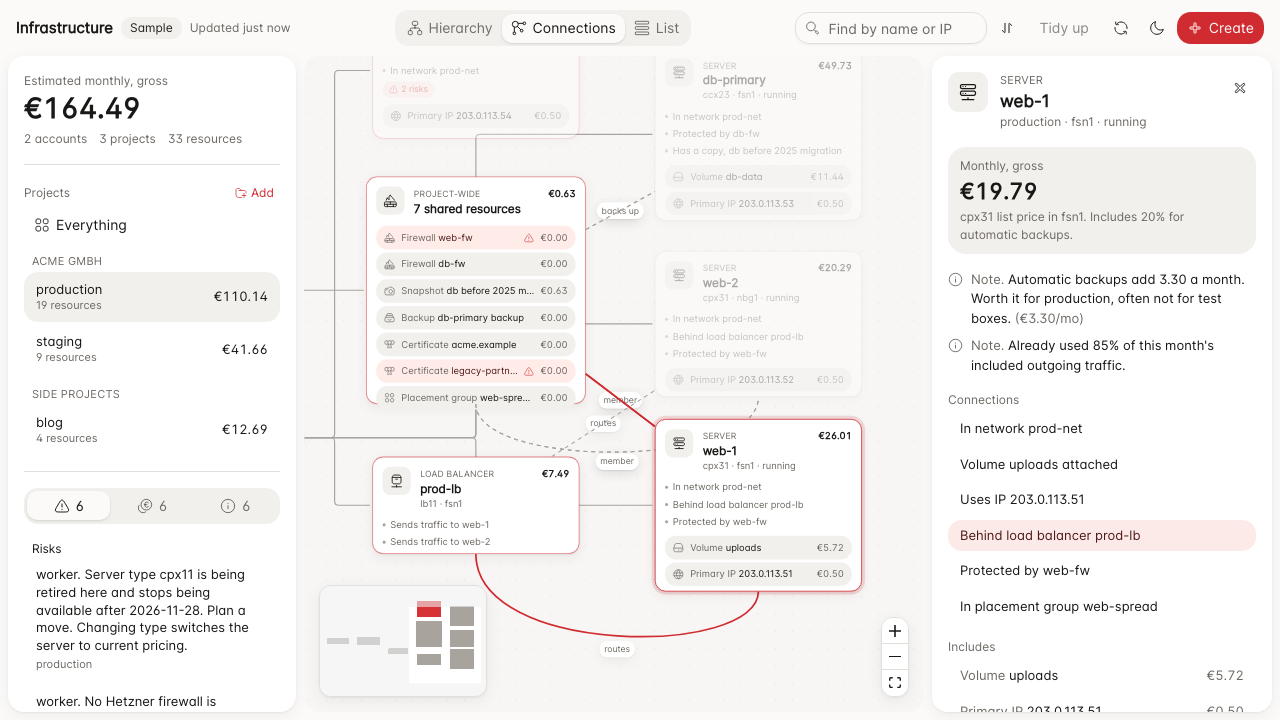Click info icon beside outgoing traffic note
Viewport: 1280px width, 720px height.
(955, 346)
